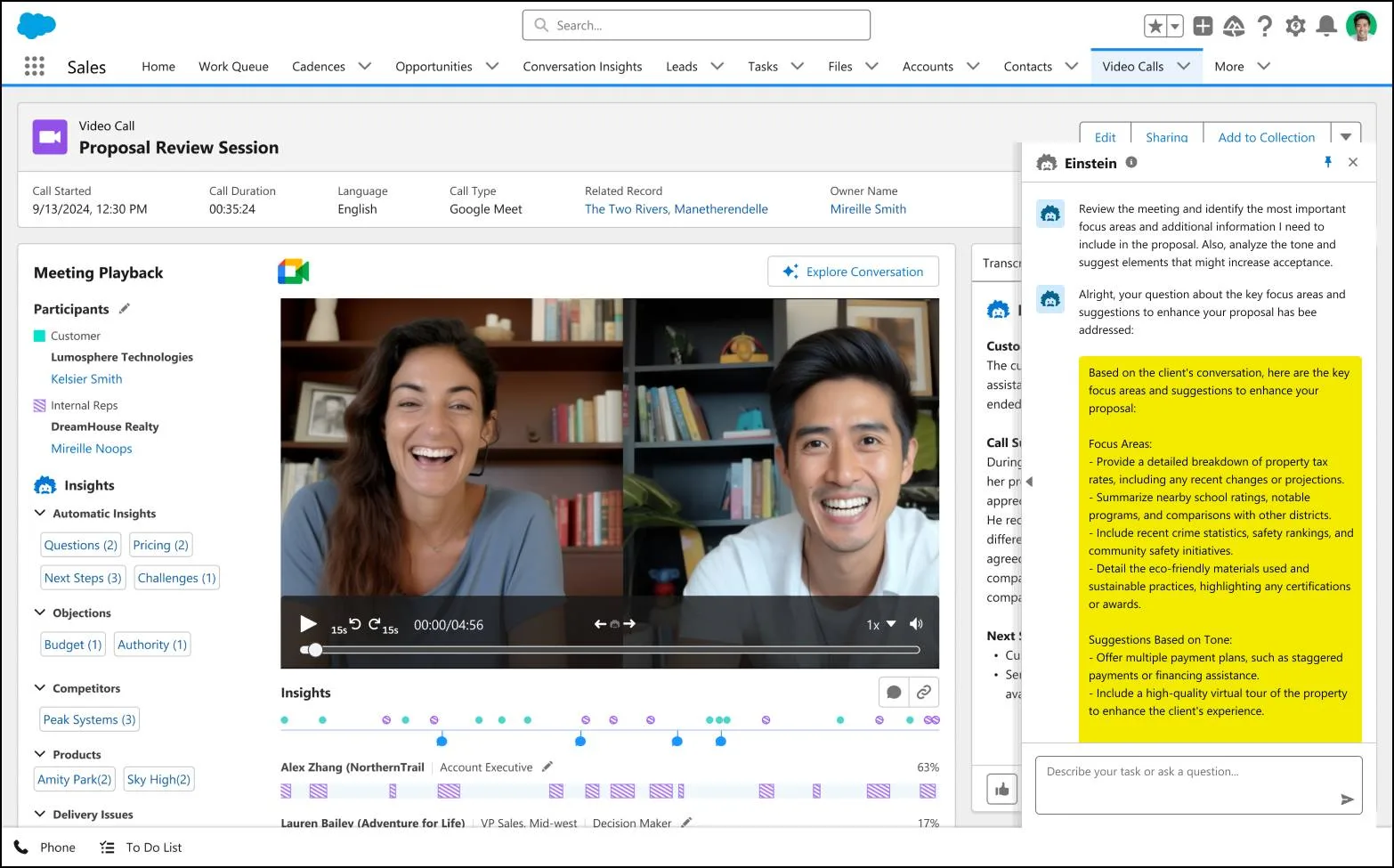Click the Google Meet logo icon

pos(294,272)
